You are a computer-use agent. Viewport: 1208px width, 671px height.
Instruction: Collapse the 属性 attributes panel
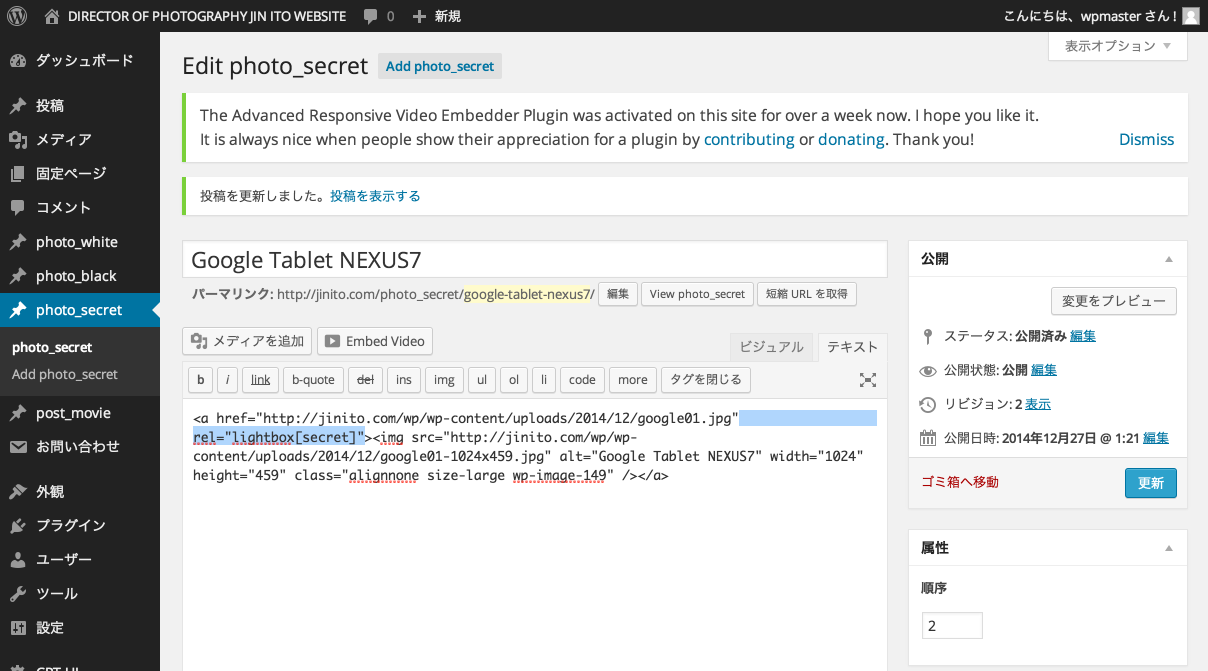click(1169, 548)
